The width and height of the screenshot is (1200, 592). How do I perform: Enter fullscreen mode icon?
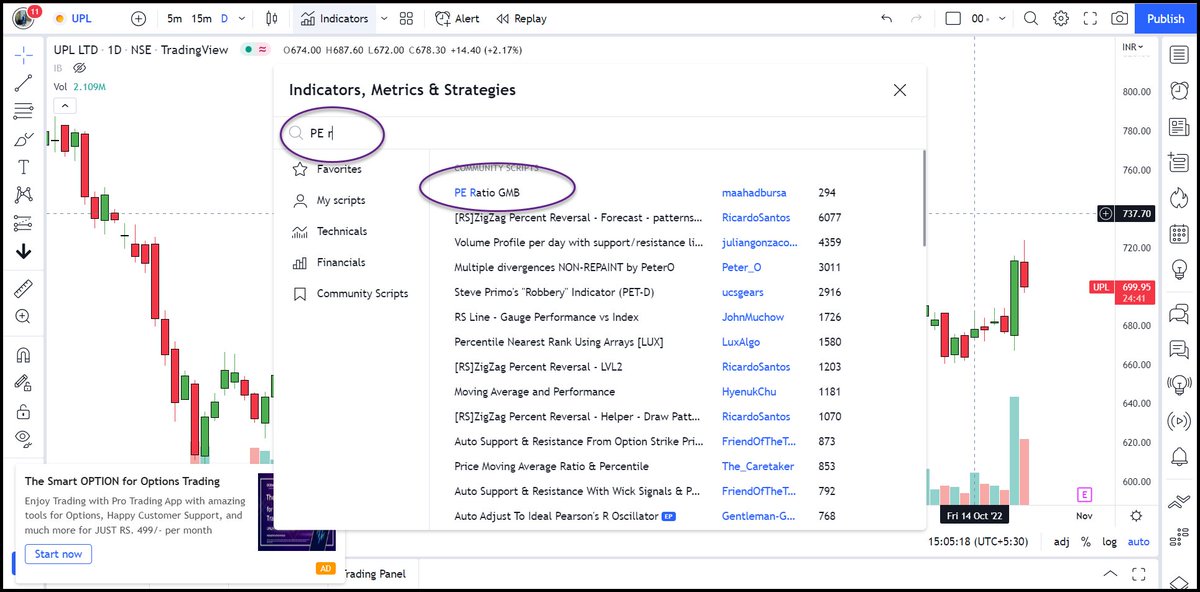[1091, 18]
